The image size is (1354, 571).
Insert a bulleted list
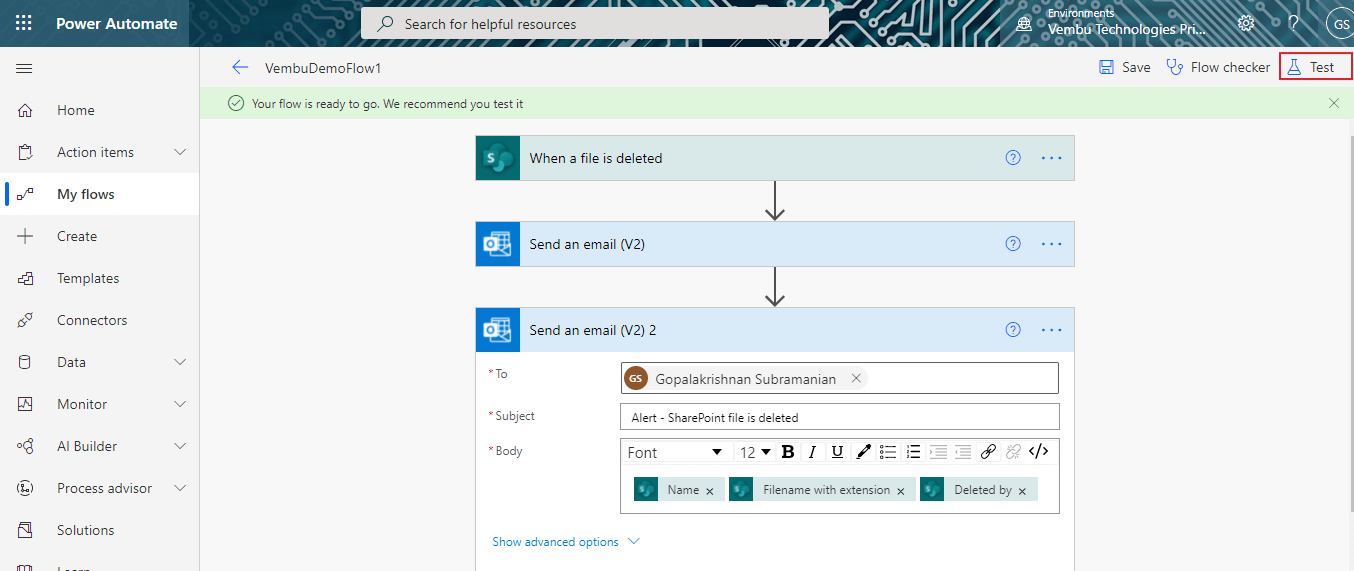pyautogui.click(x=888, y=452)
